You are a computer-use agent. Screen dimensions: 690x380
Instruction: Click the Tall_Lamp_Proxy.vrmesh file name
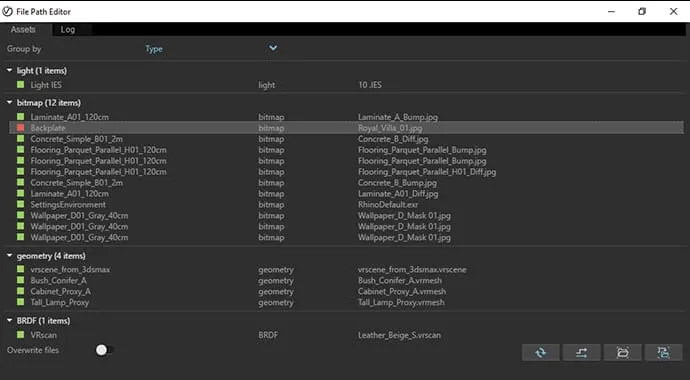tap(401, 303)
